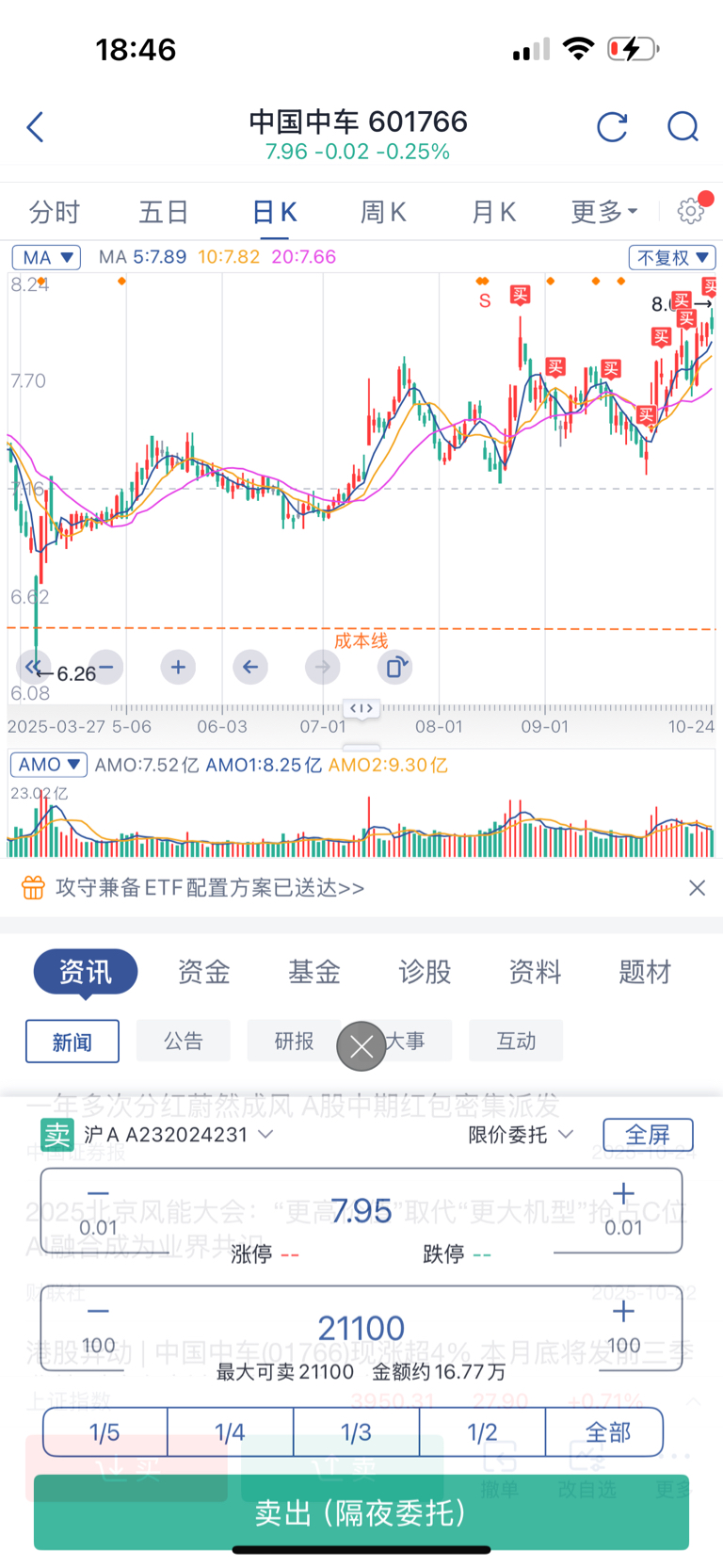Dismiss the ETF banner with X

click(697, 887)
